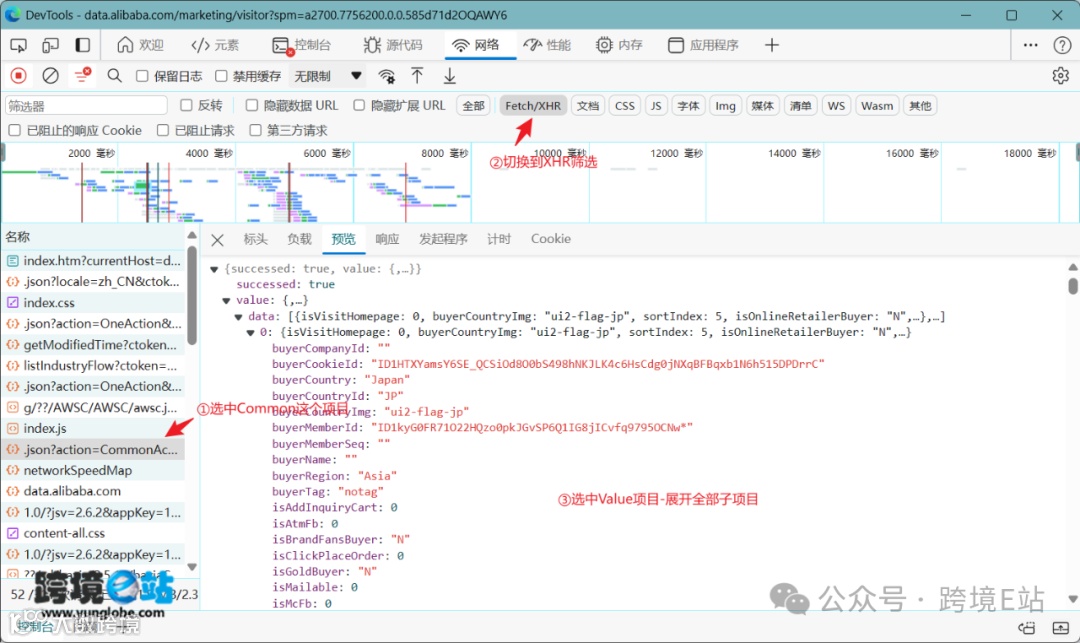The width and height of the screenshot is (1080, 643).
Task: Open the 源代码 tab
Action: pyautogui.click(x=393, y=45)
